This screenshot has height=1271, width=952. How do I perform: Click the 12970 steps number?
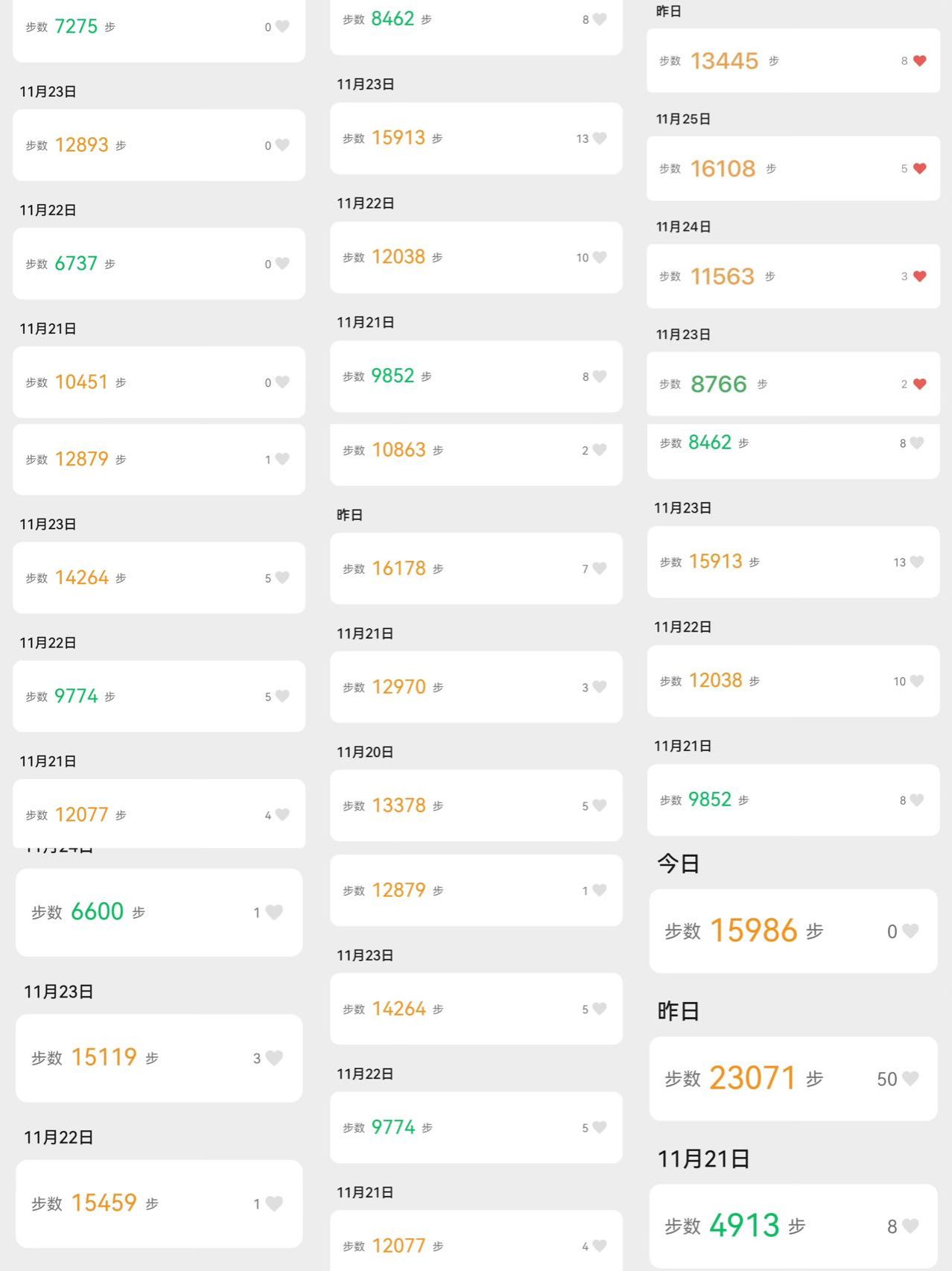point(399,687)
